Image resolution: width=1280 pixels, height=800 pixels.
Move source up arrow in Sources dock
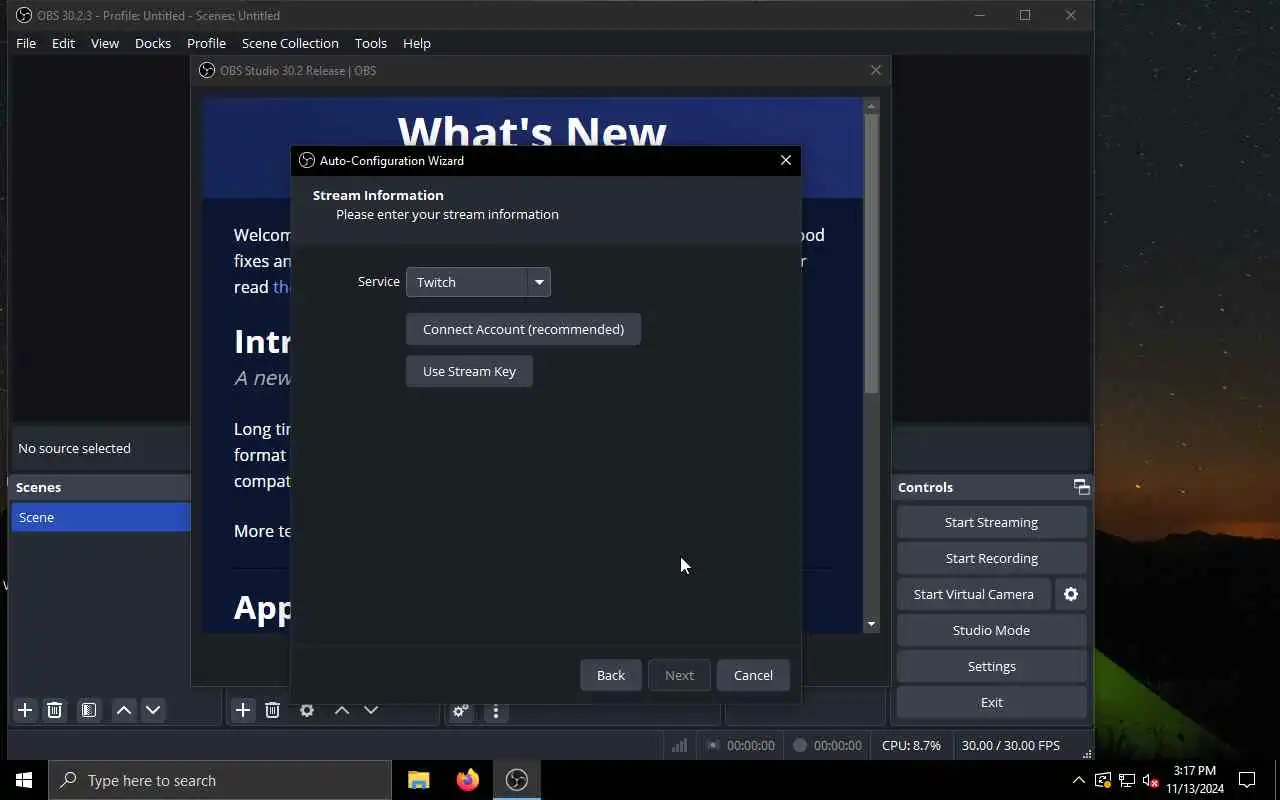tap(342, 710)
